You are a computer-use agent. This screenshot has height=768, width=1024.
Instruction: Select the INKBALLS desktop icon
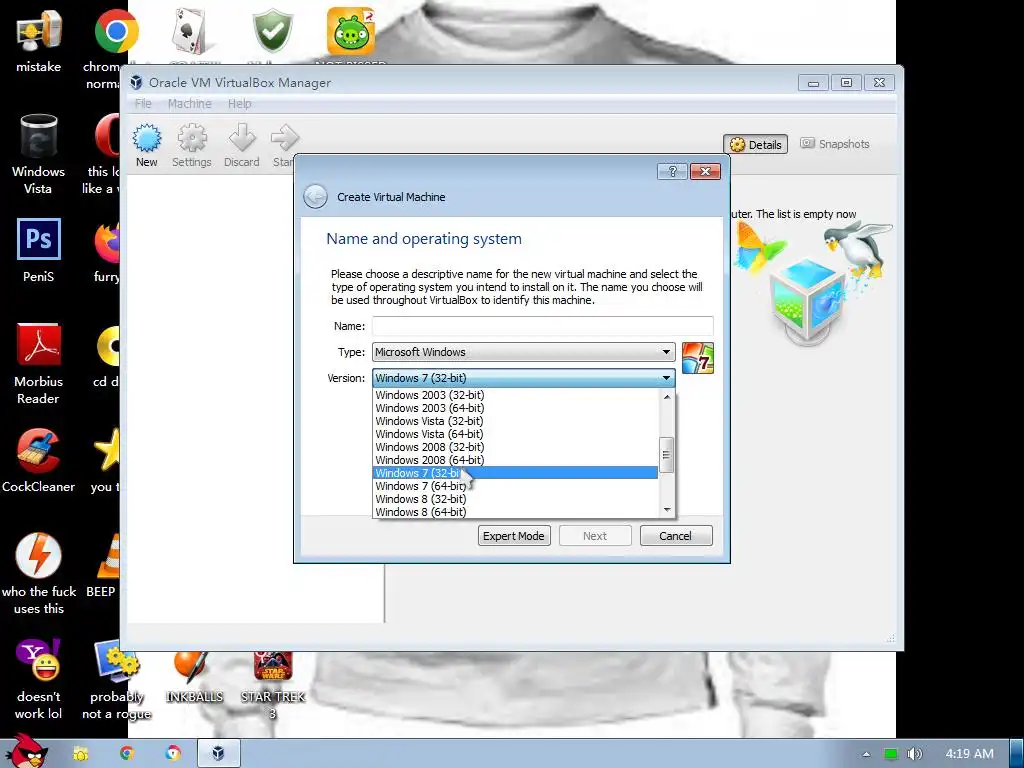coord(194,677)
